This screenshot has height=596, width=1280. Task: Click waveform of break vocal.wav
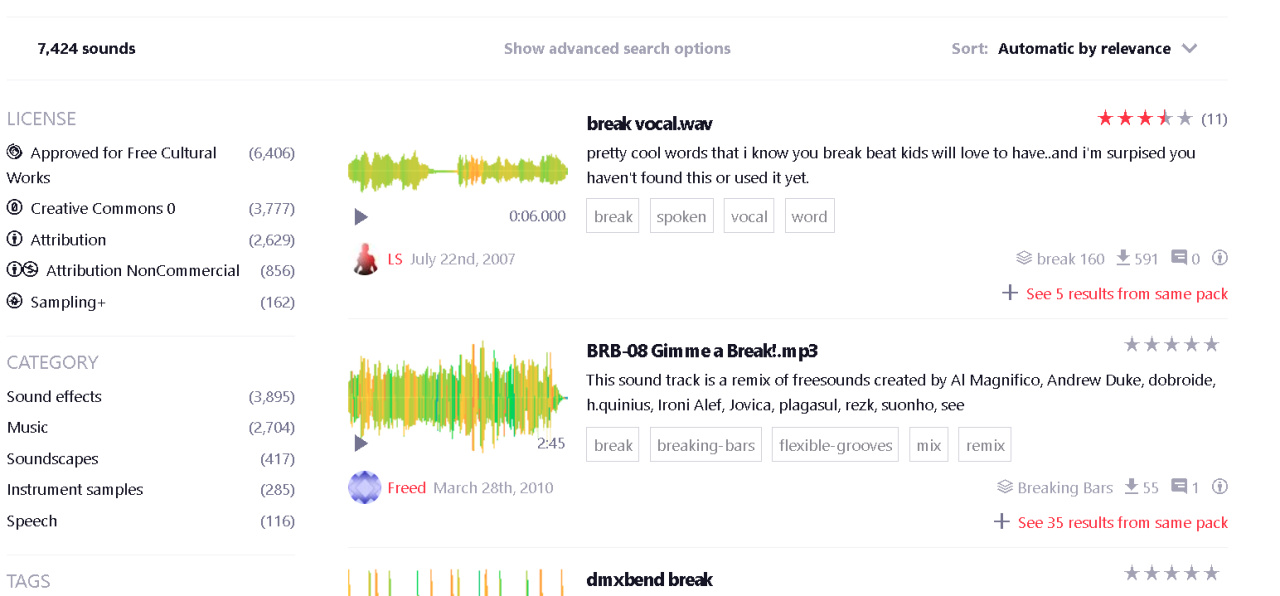click(x=458, y=171)
